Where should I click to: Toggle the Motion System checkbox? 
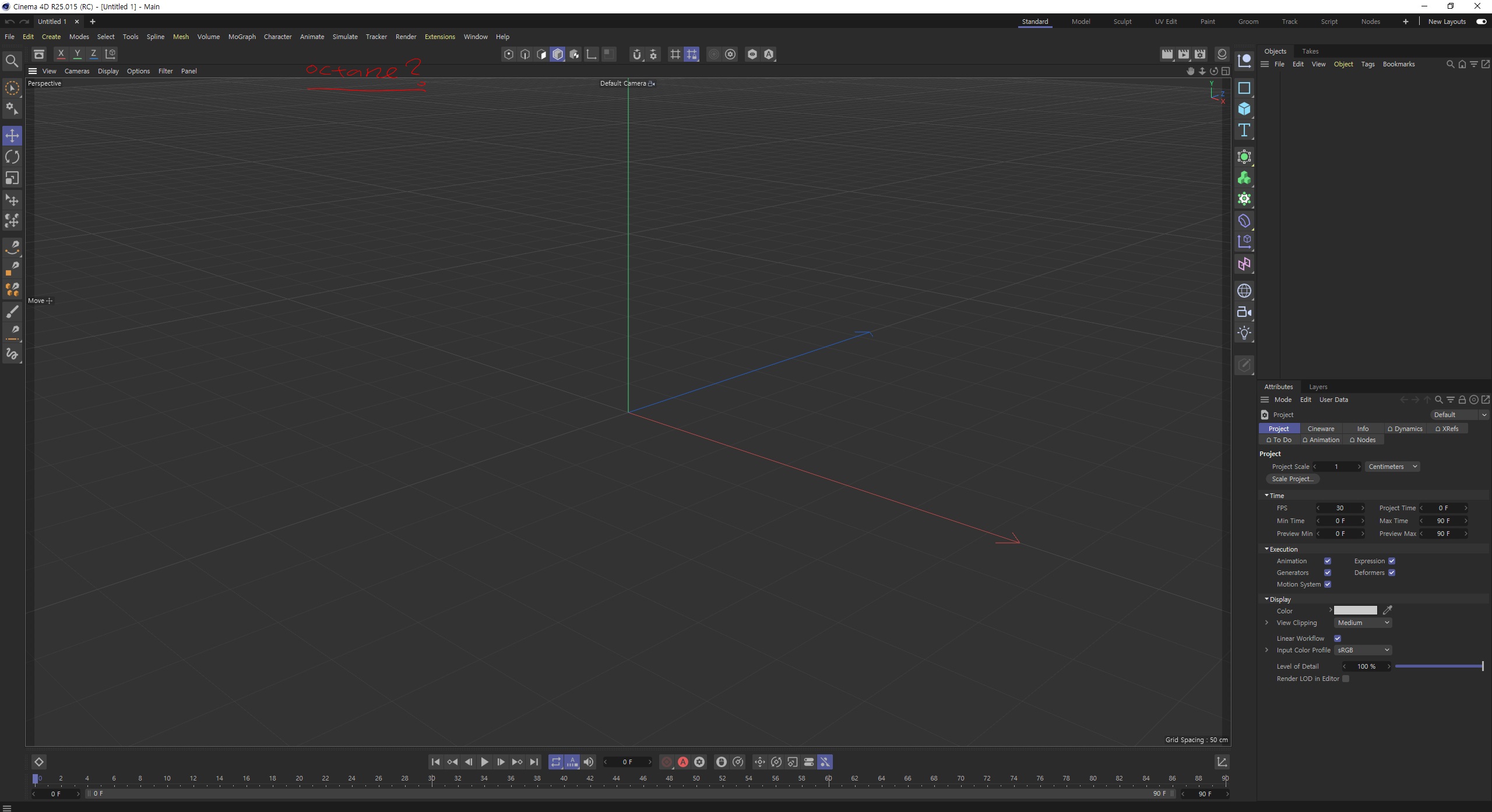(1328, 584)
